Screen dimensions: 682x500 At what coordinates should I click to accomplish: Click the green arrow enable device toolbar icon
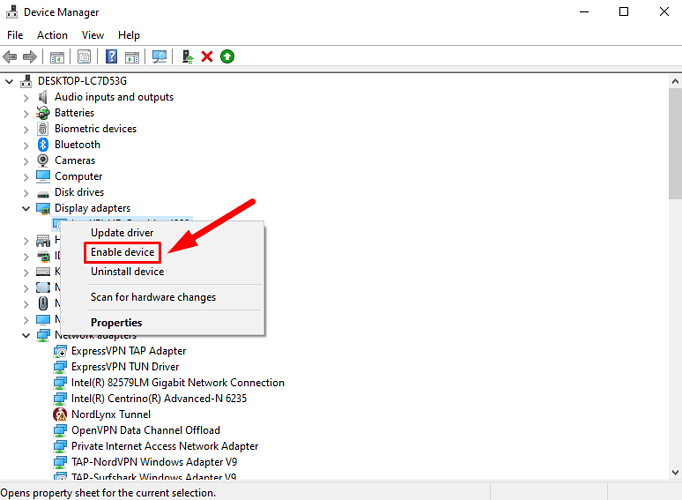click(227, 57)
